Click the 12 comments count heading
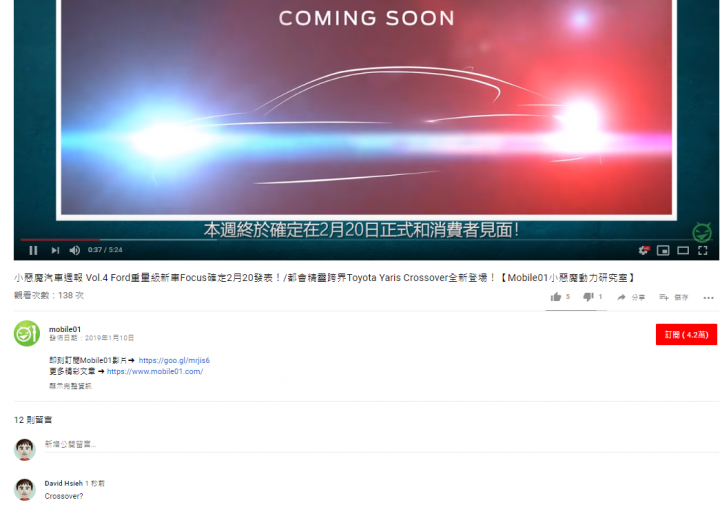Image resolution: width=720 pixels, height=507 pixels. tap(33, 420)
